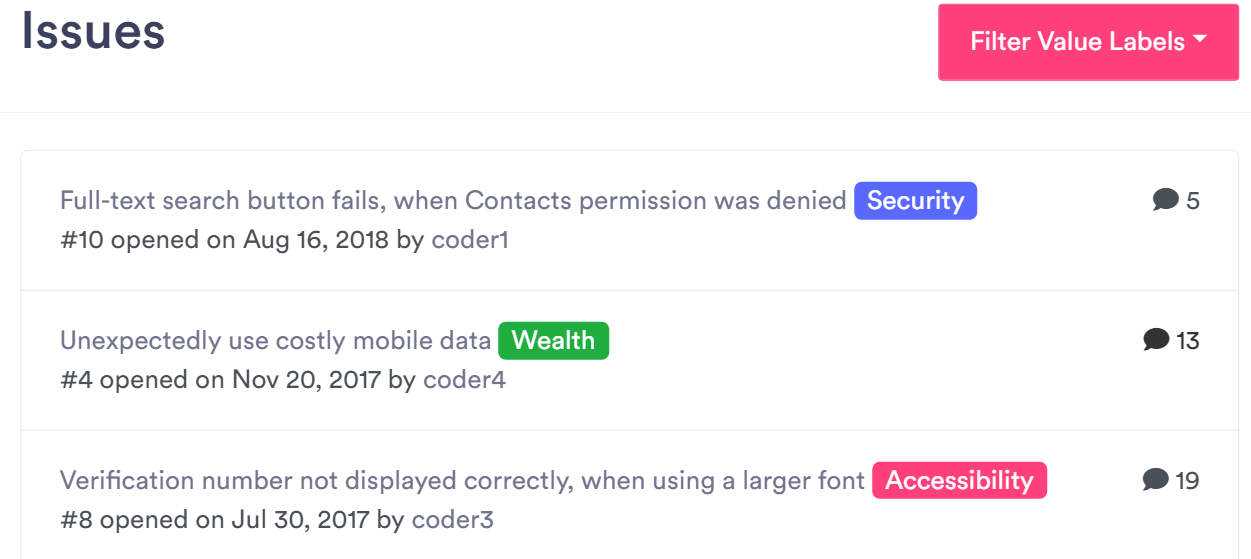Click the dropdown caret on Filter button
Image resolution: width=1251 pixels, height=559 pixels.
[x=1201, y=40]
